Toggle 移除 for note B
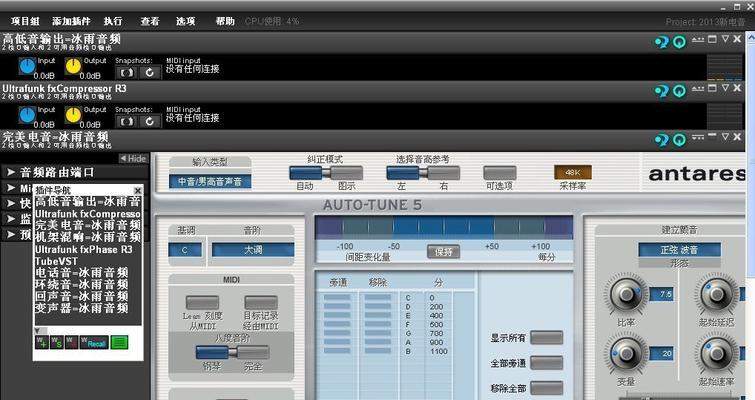Viewport: 755px width, 400px height. coord(378,351)
